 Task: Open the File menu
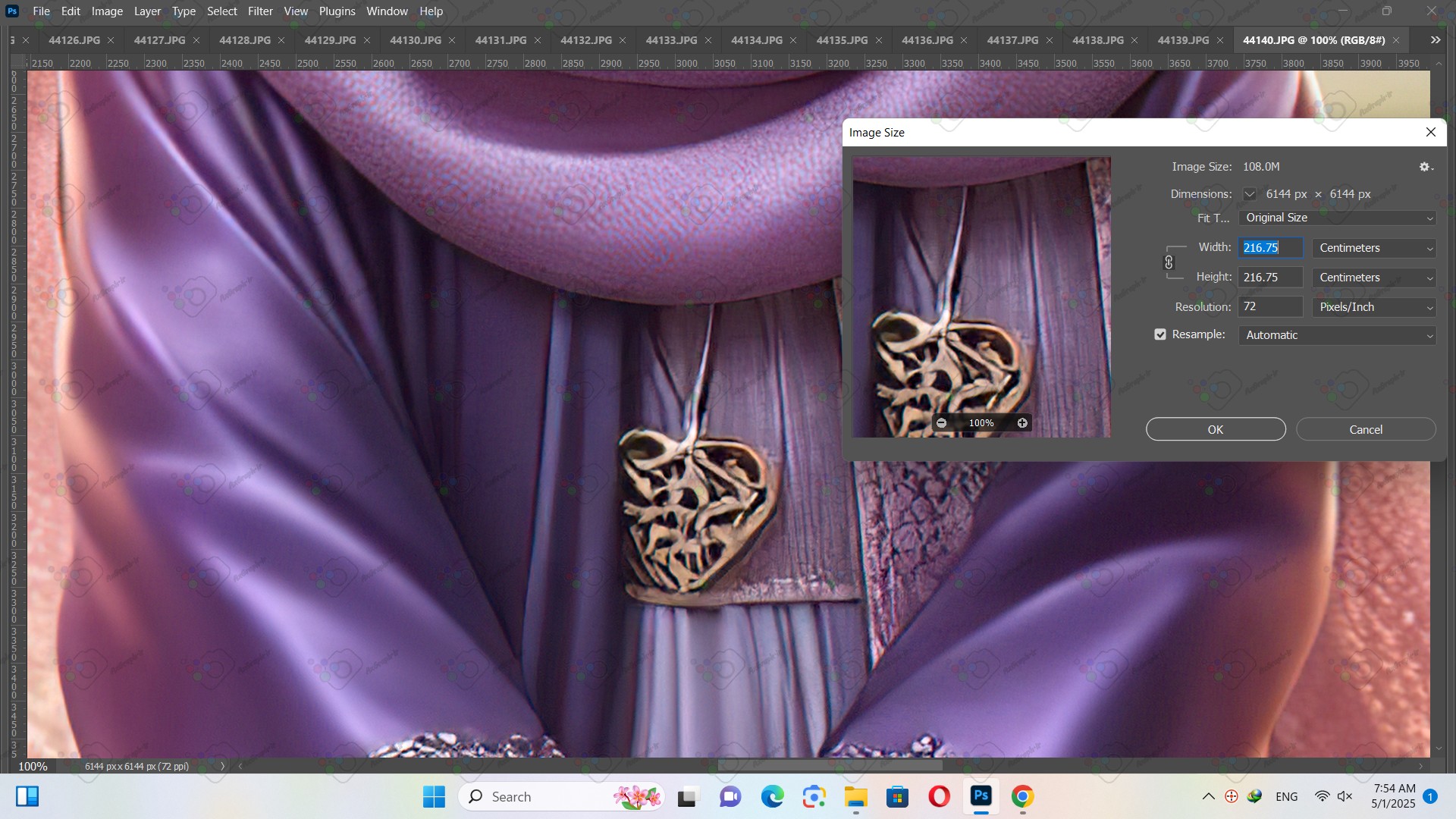coord(42,11)
